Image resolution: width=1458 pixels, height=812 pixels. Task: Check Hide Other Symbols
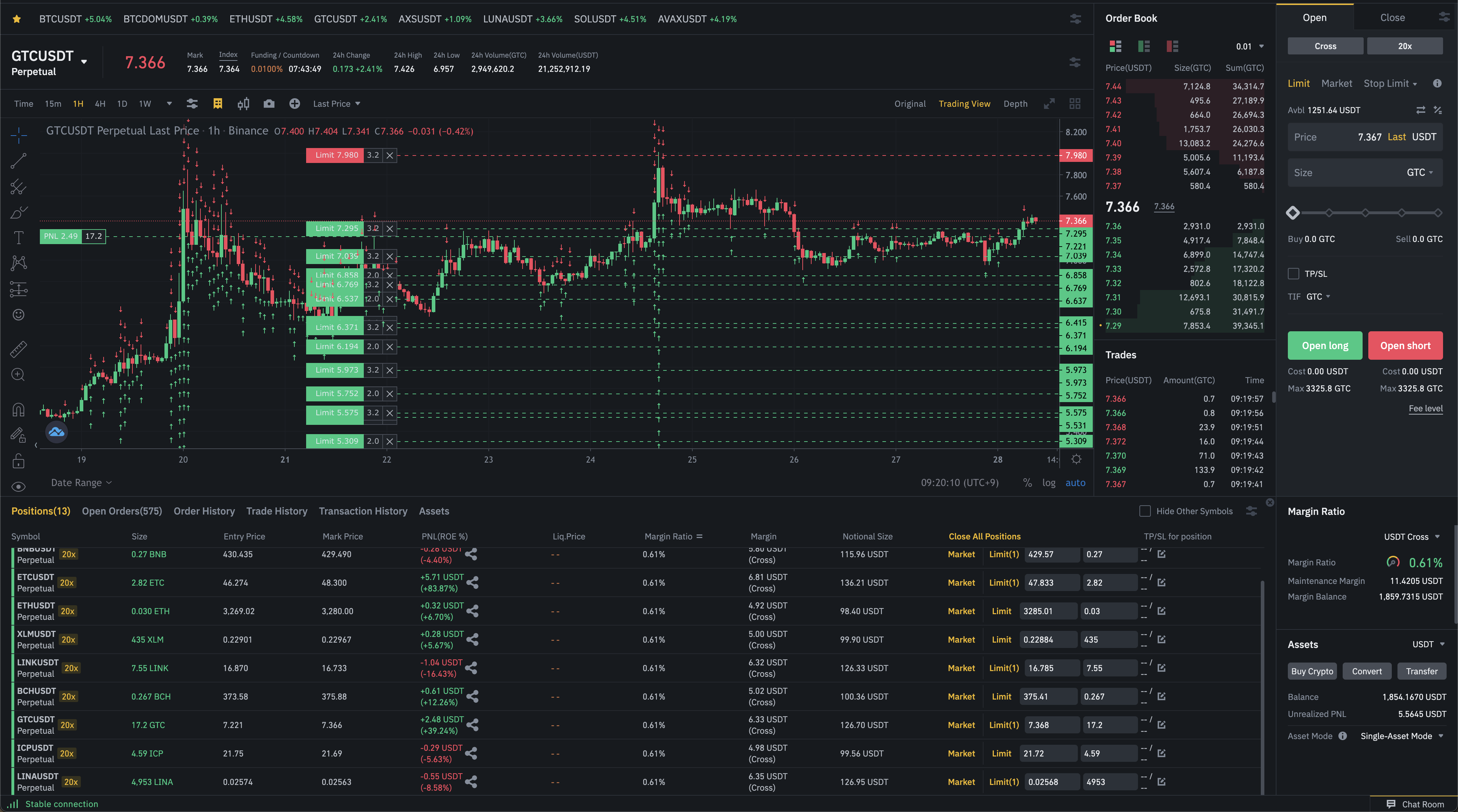click(1144, 511)
